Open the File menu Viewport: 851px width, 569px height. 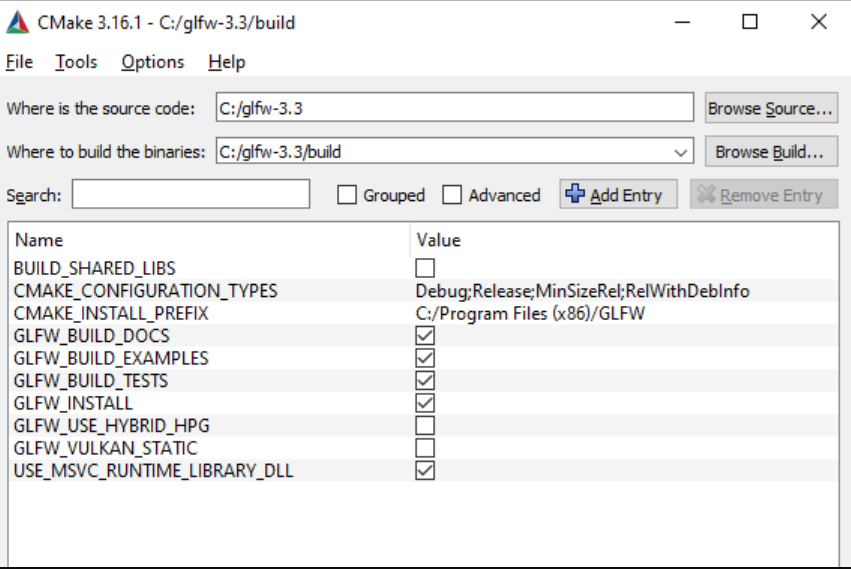pyautogui.click(x=19, y=62)
